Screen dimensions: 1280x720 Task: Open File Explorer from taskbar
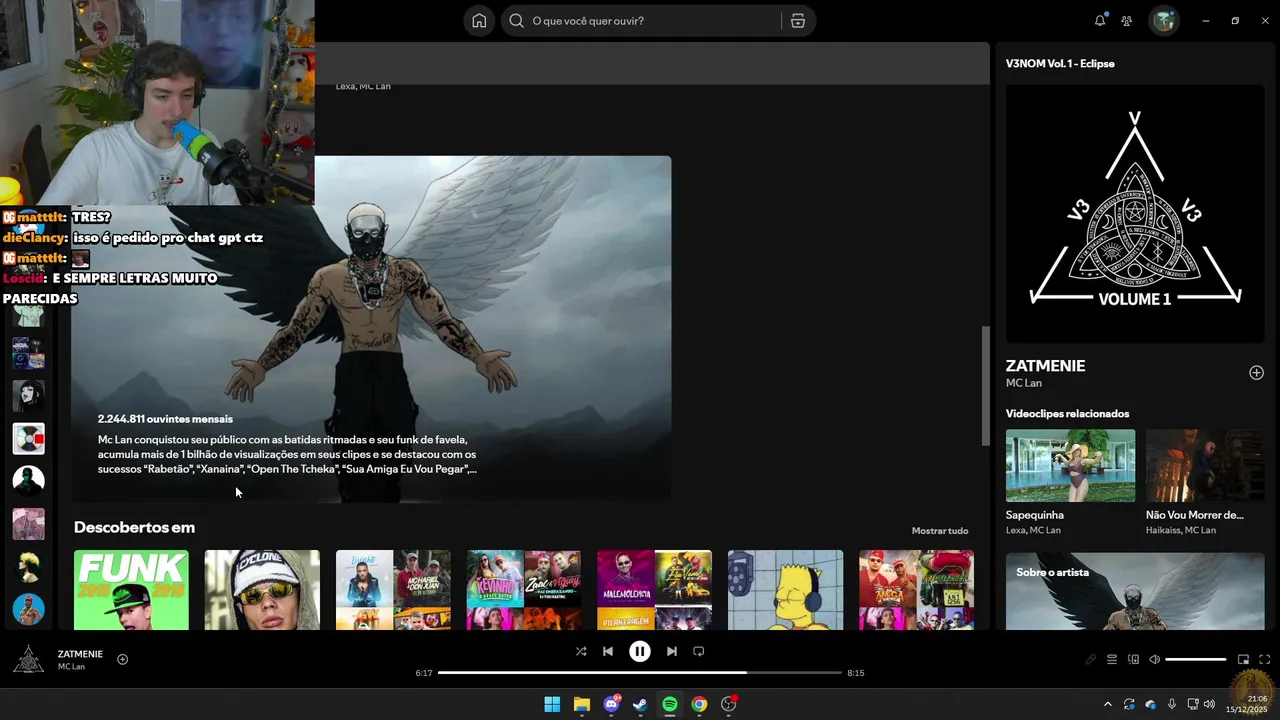pyautogui.click(x=581, y=704)
